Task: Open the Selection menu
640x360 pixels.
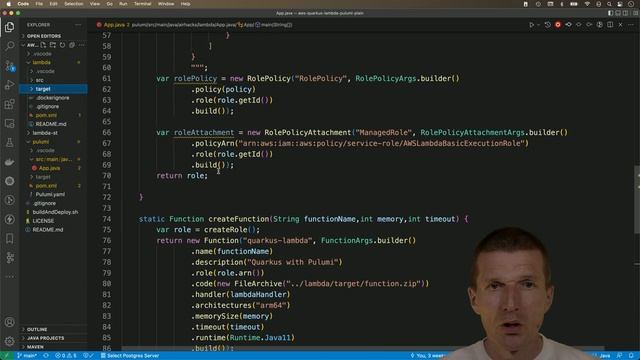Action: 74,4
